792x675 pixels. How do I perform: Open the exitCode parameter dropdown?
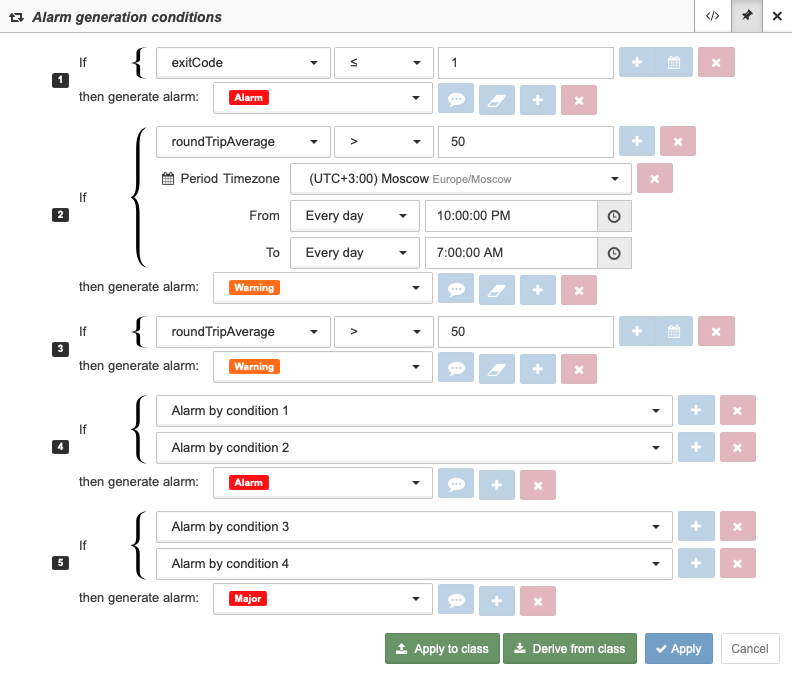coord(243,63)
